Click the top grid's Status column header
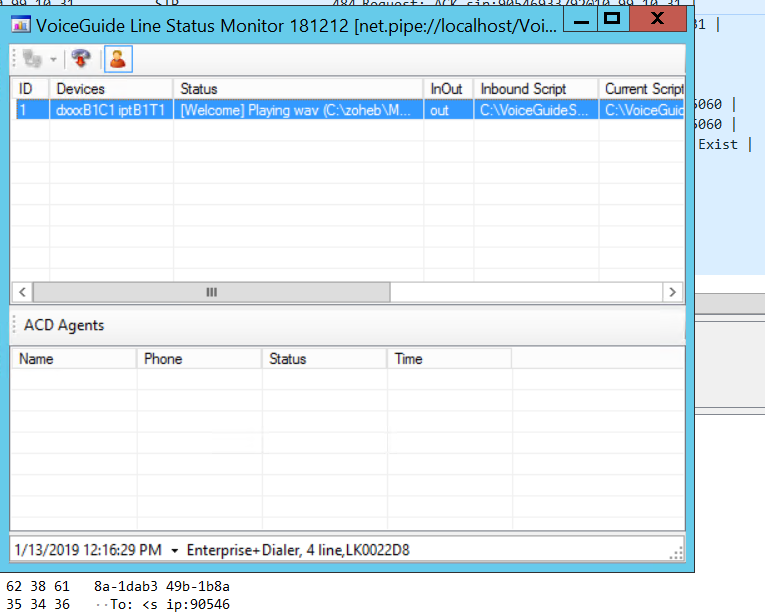Image resolution: width=765 pixels, height=614 pixels. (x=298, y=89)
